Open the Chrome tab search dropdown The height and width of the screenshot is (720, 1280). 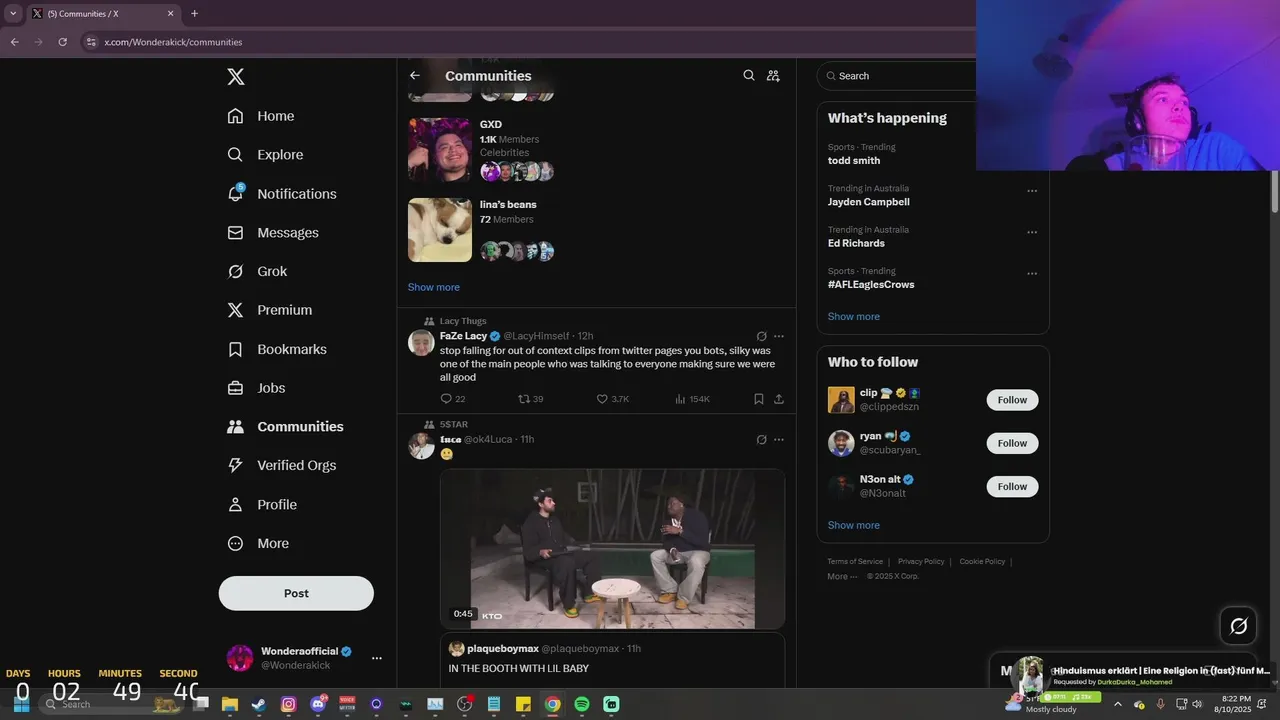pos(13,14)
